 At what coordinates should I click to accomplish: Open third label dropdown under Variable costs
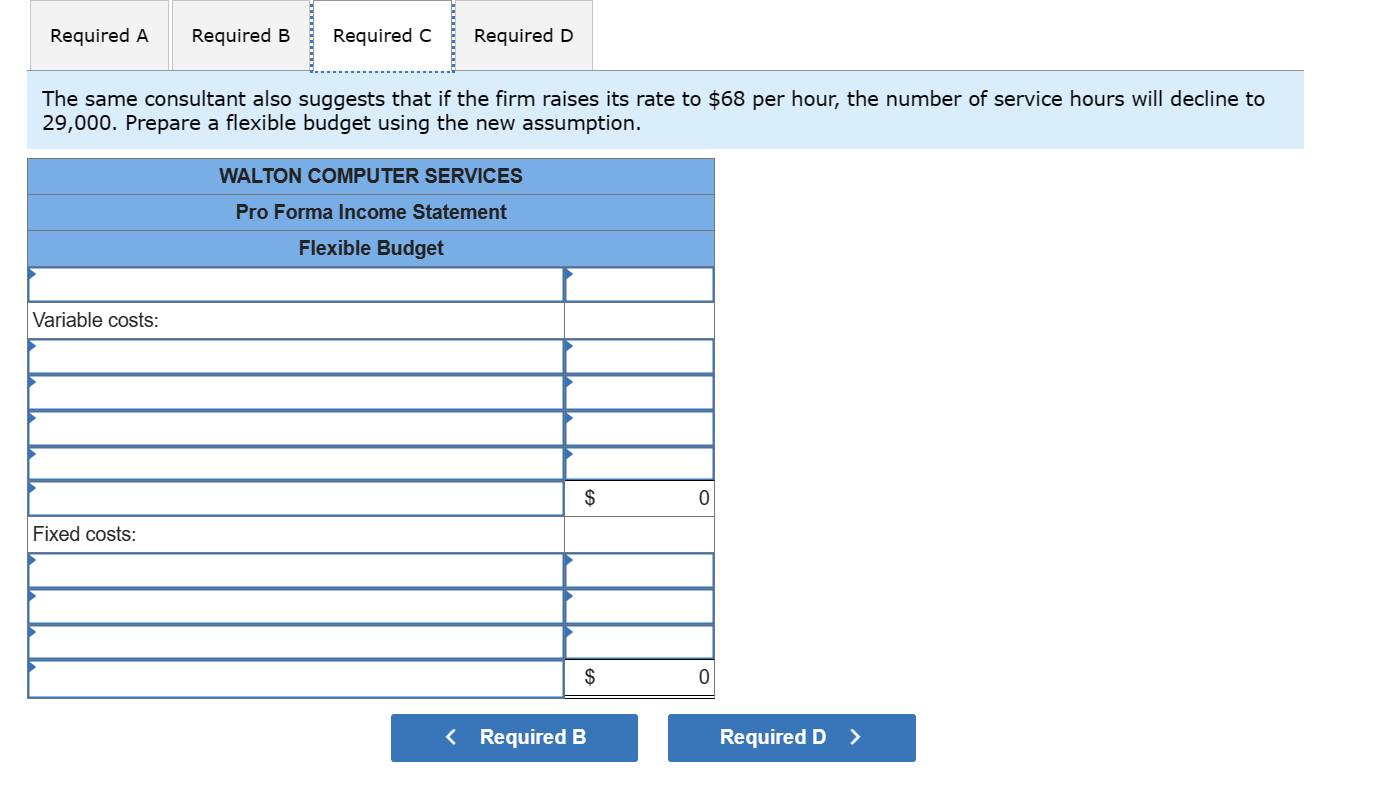click(296, 428)
